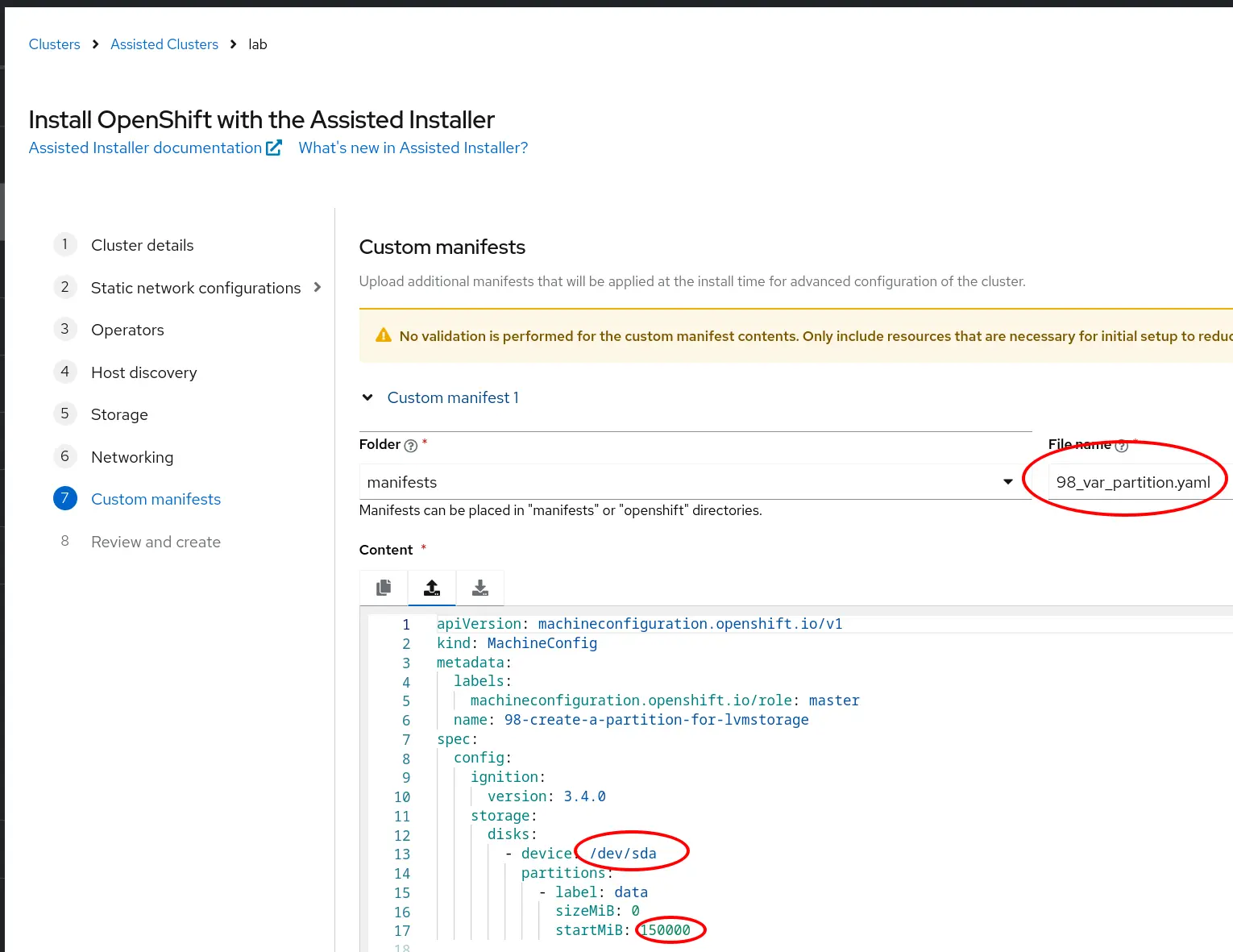Click 'kind: MachineConfig' line in editor
1233x952 pixels.
[x=517, y=643]
